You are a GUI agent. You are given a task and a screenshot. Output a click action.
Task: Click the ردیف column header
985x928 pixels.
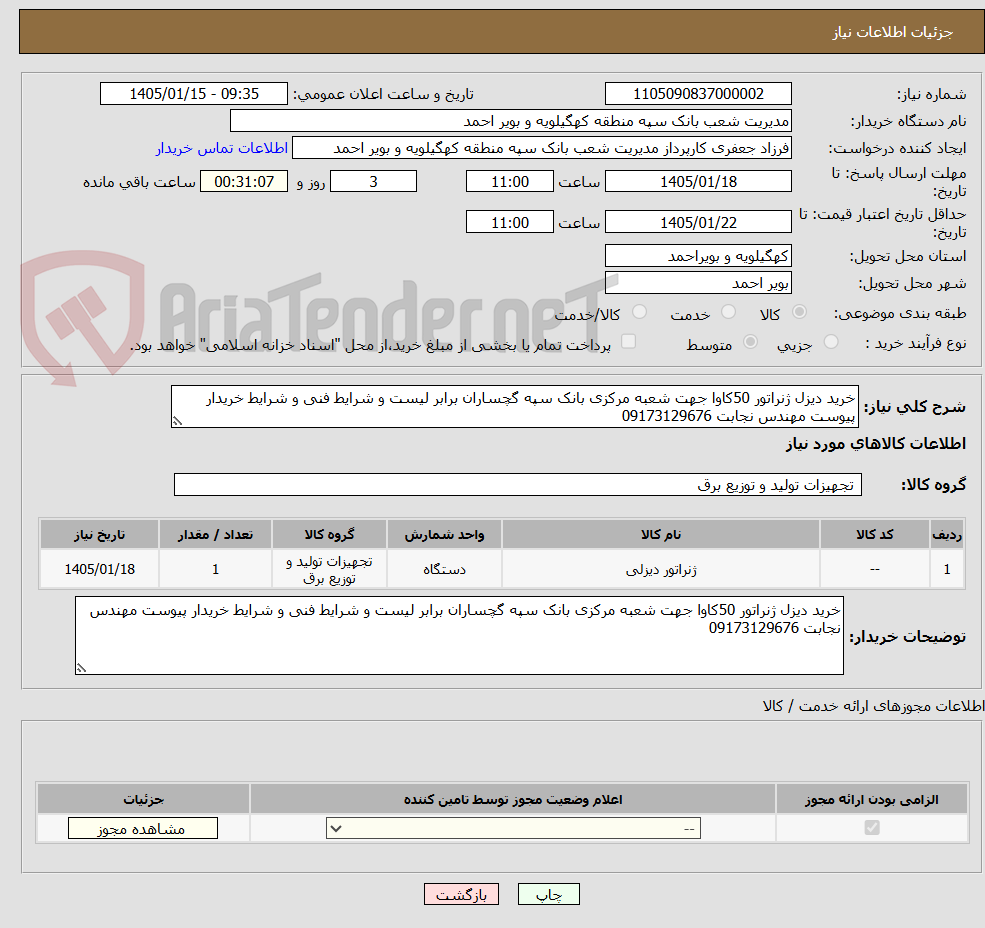947,534
